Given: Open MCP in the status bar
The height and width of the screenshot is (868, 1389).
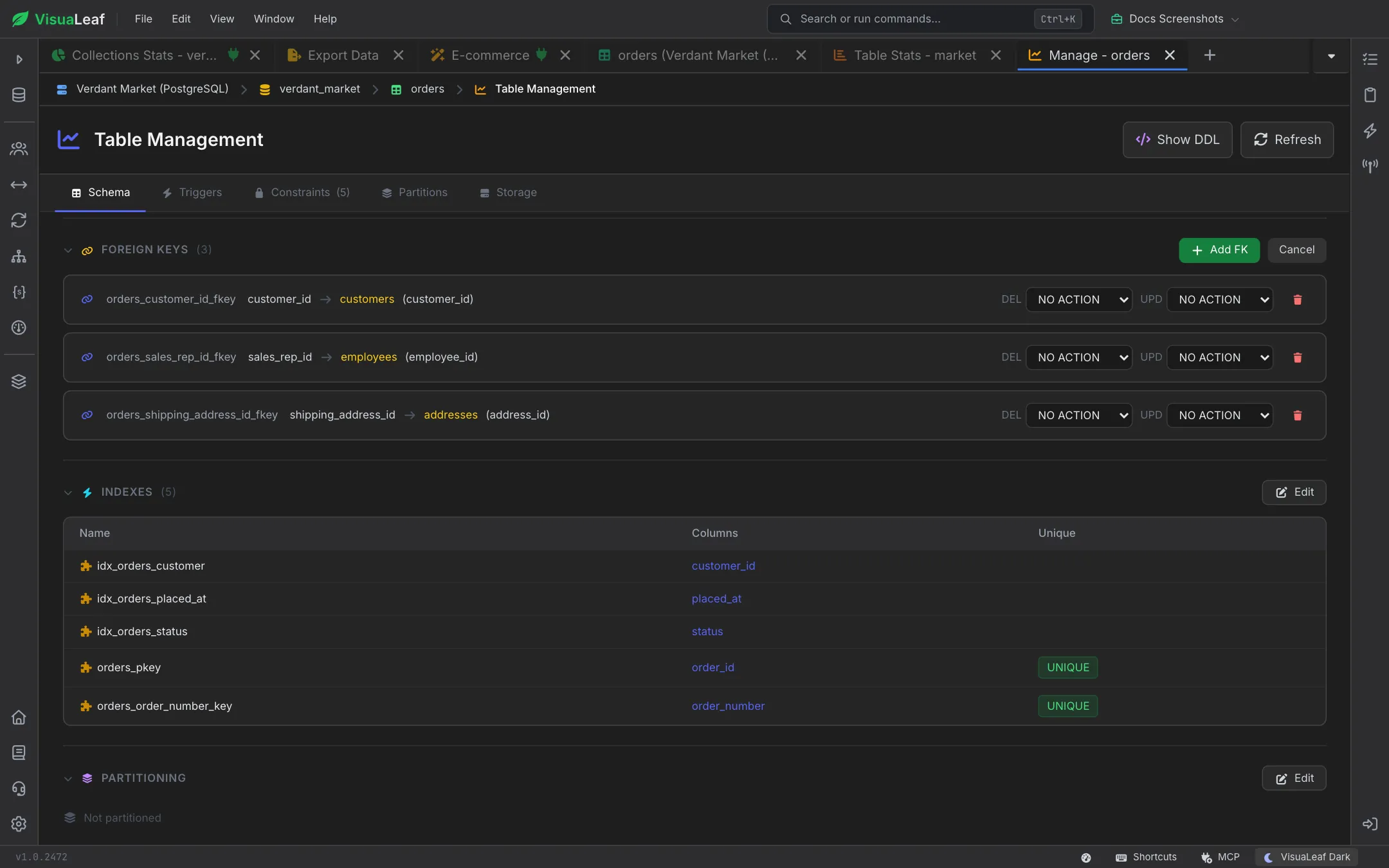Looking at the screenshot, I should pyautogui.click(x=1220, y=858).
